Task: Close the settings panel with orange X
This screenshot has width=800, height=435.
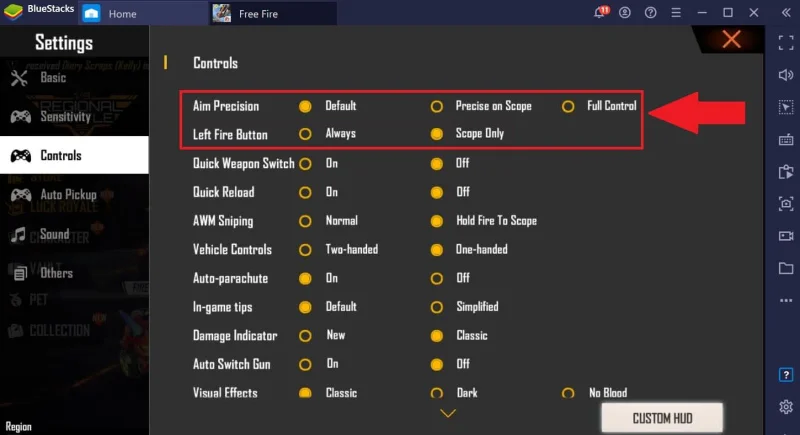Action: [x=732, y=39]
